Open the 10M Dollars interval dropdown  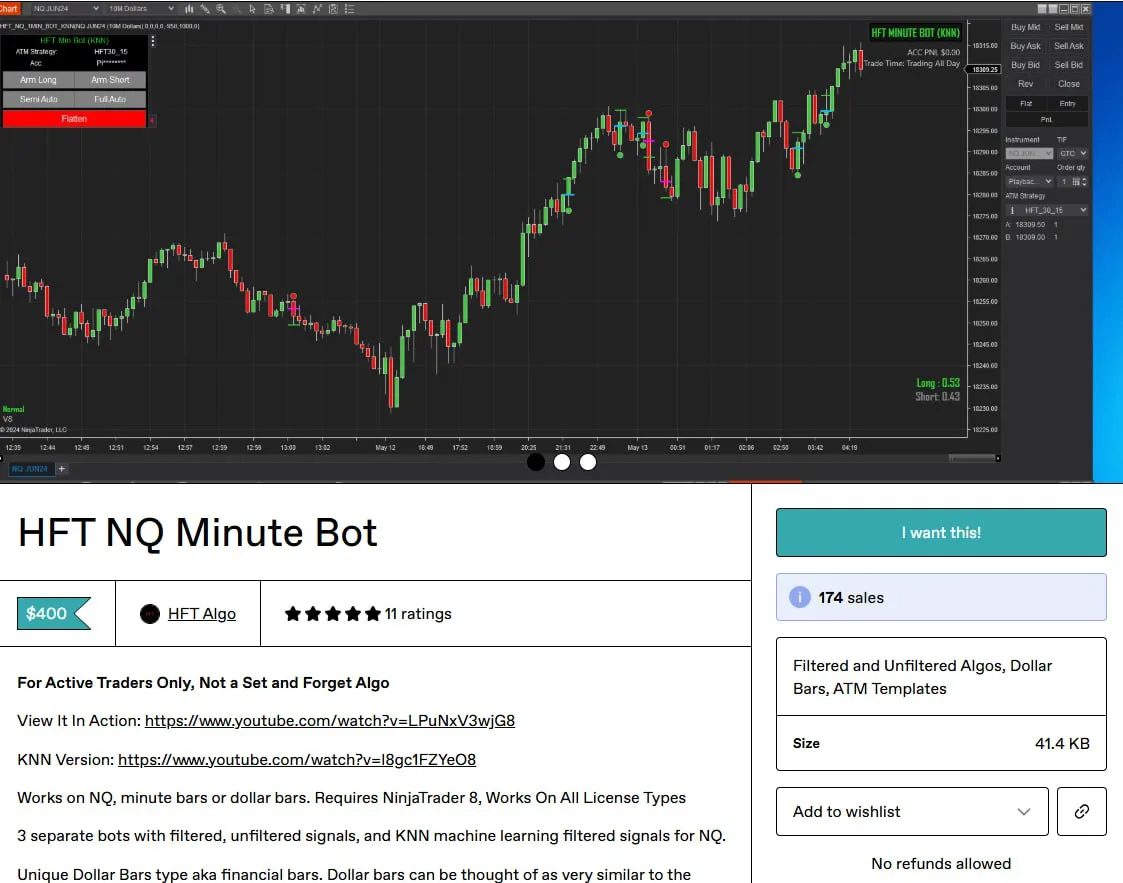(140, 8)
